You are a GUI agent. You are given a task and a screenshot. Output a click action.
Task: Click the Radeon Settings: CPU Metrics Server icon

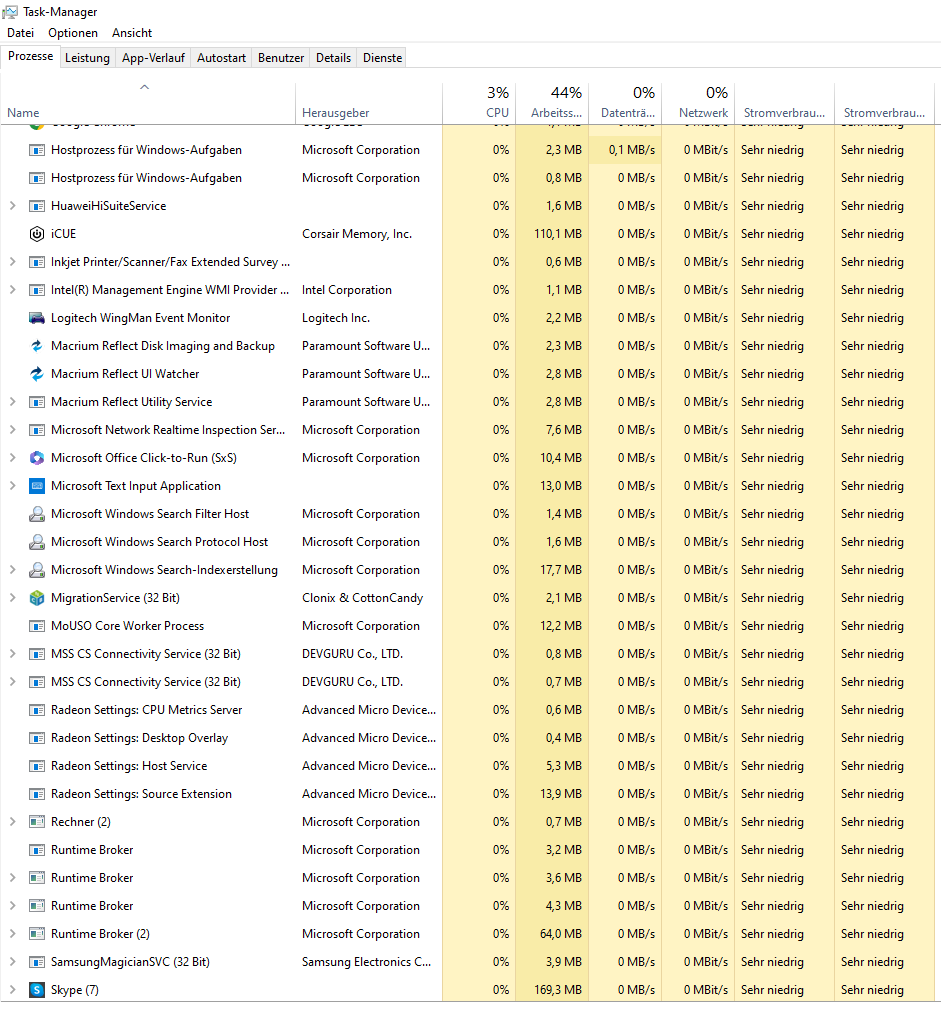click(37, 710)
